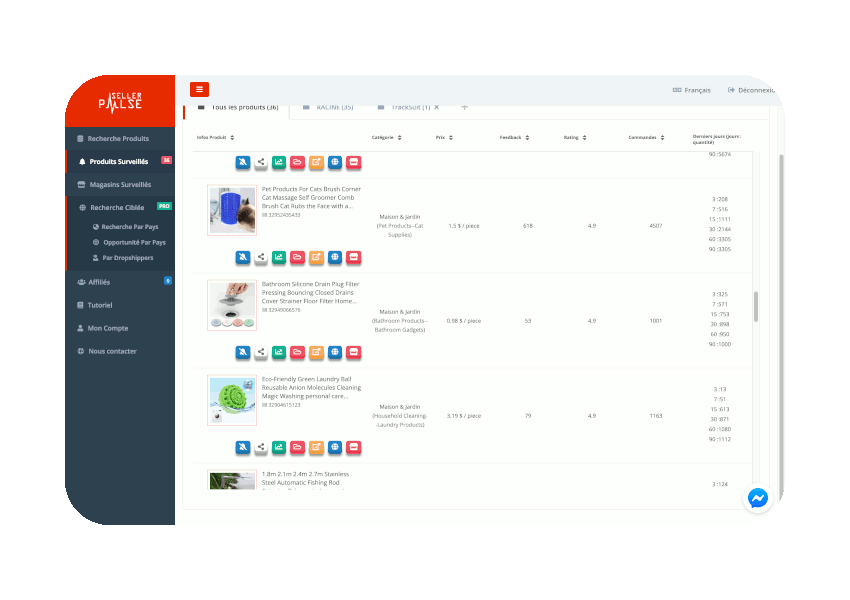This screenshot has width=850, height=600.
Task: Open the Affiliés section
Action: tap(120, 282)
